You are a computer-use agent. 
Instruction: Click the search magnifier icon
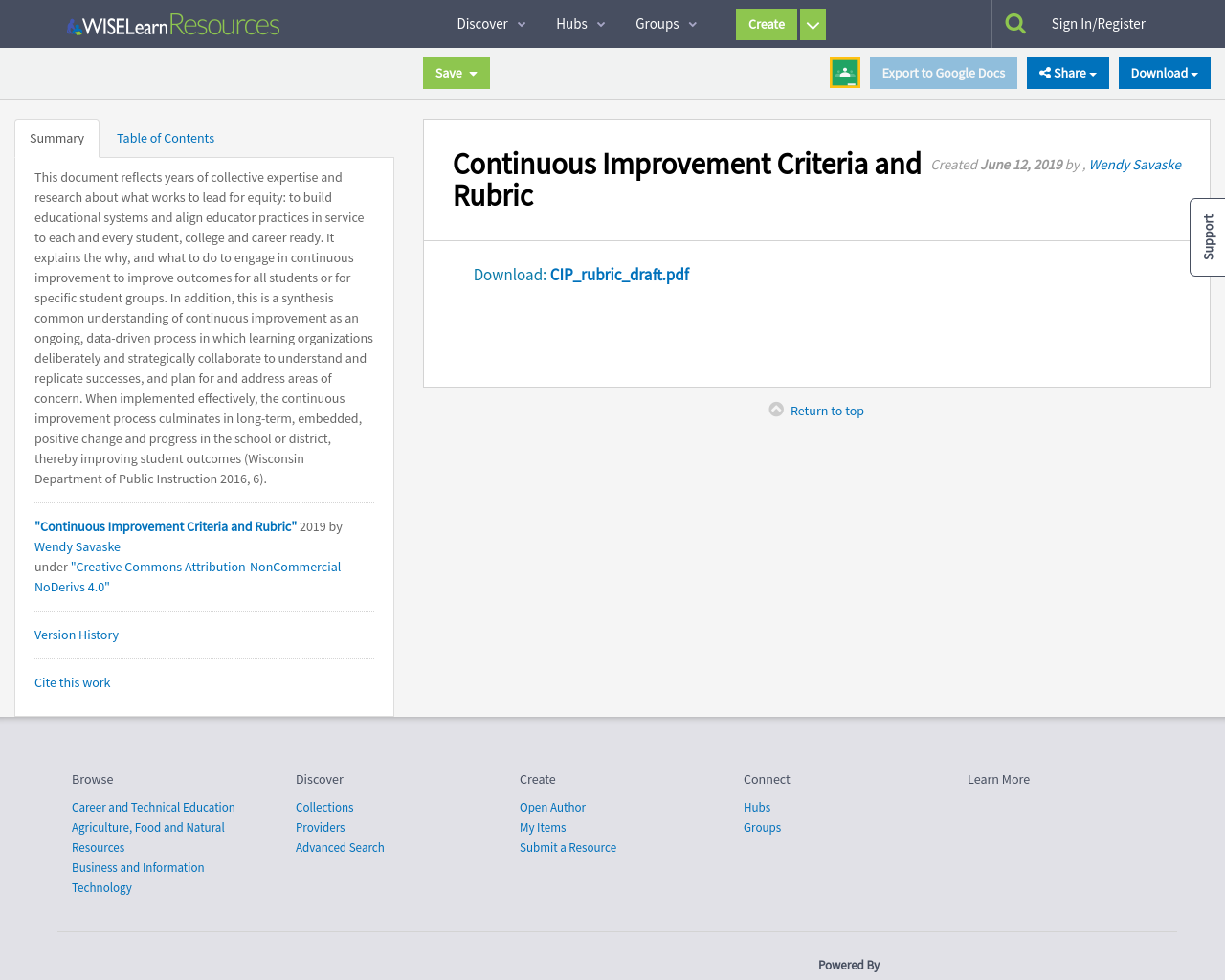click(1014, 21)
